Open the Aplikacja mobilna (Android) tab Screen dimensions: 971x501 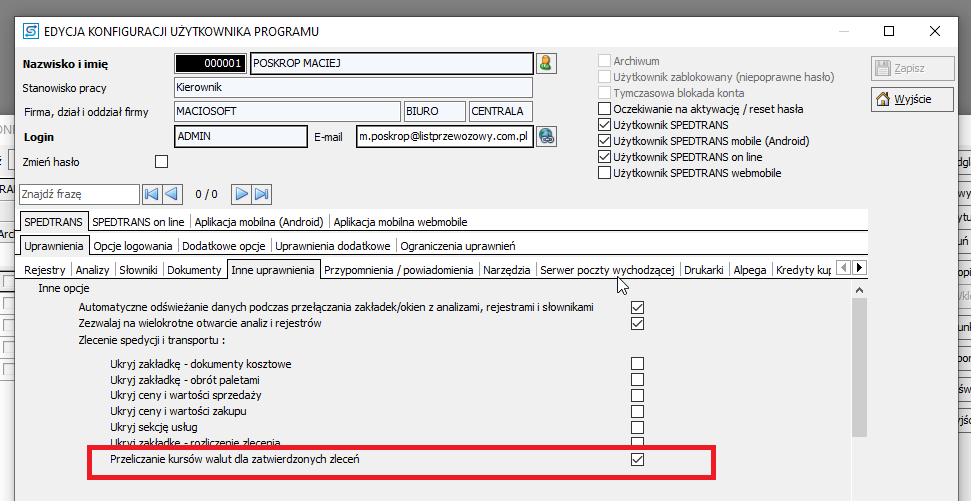pos(259,222)
